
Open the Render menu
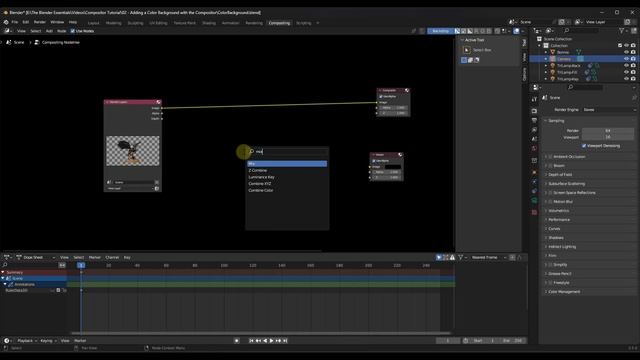(x=40, y=22)
